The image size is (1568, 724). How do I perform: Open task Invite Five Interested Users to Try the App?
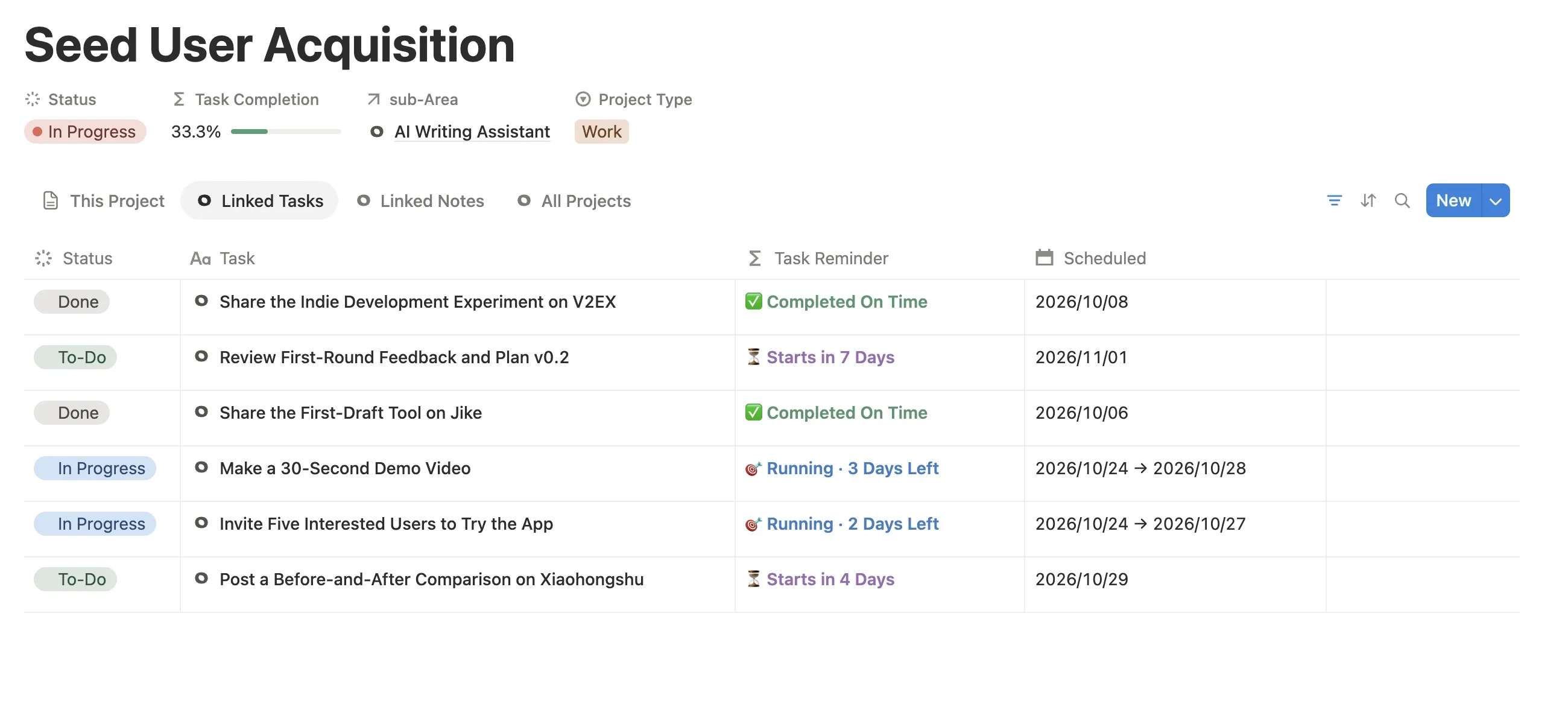click(x=386, y=523)
